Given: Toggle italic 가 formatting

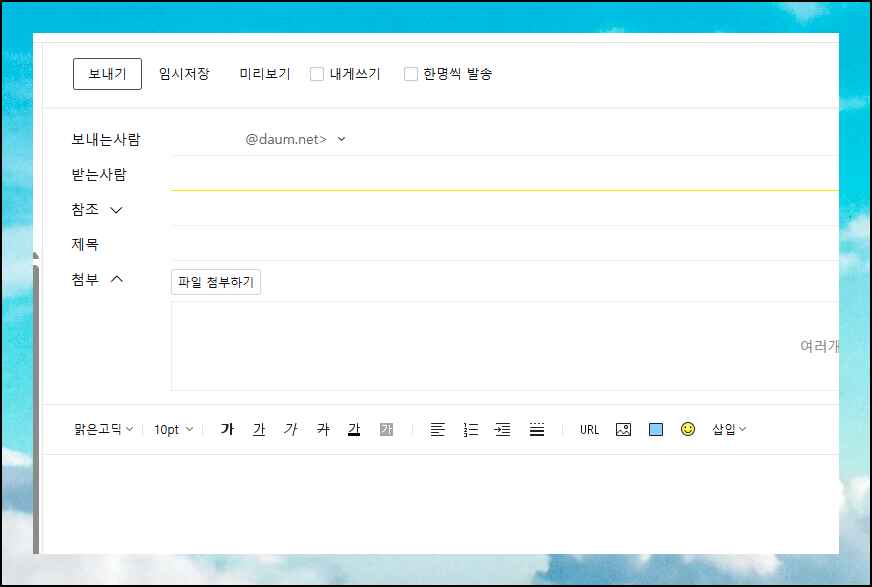Looking at the screenshot, I should click(x=290, y=429).
